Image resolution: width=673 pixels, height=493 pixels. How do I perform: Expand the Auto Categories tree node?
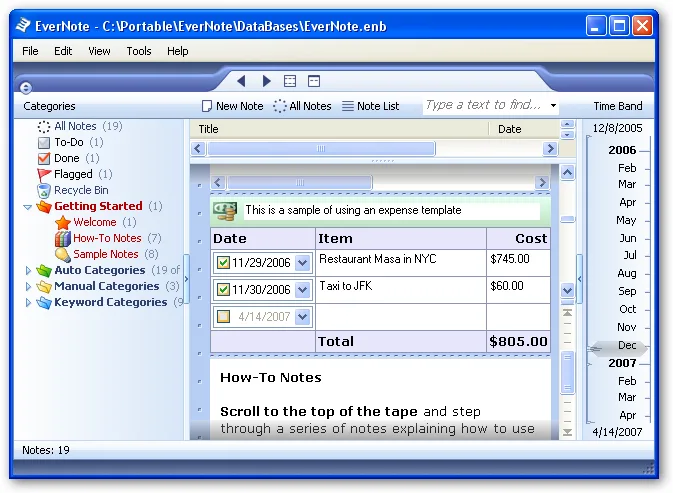[28, 270]
